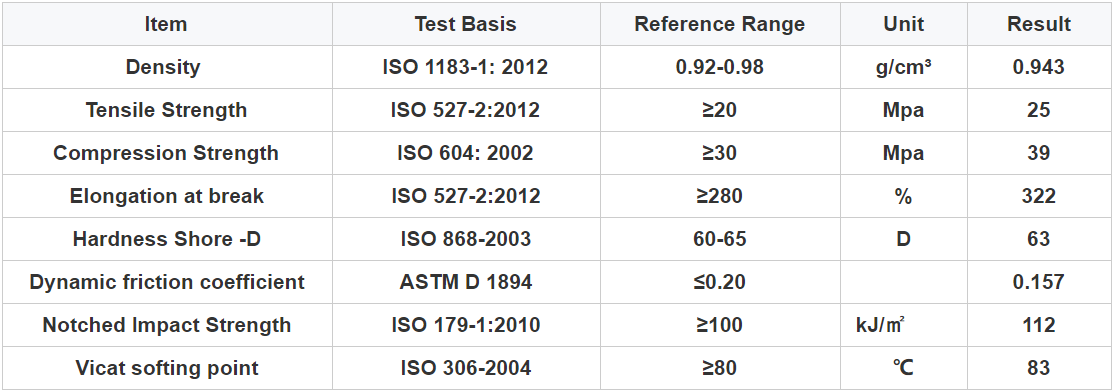This screenshot has width=1114, height=392.
Task: Select the Notched Impact Strength cell
Action: (166, 325)
